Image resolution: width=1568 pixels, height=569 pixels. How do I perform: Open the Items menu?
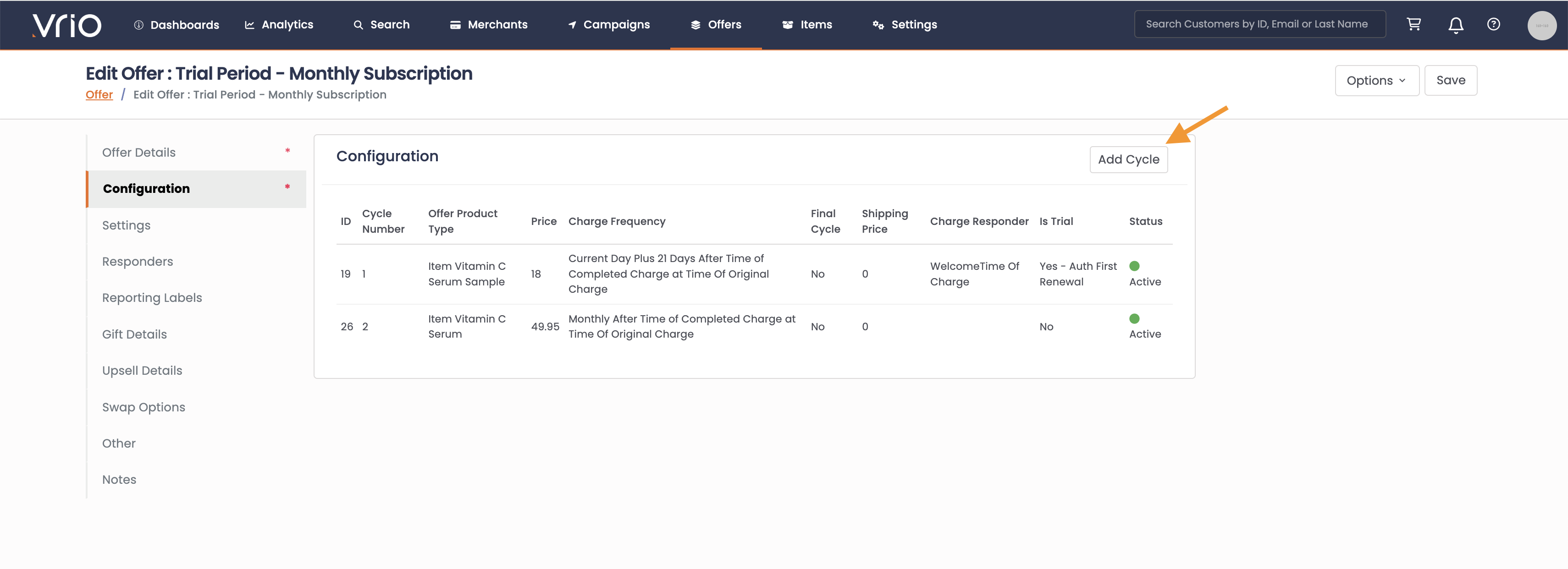(807, 25)
